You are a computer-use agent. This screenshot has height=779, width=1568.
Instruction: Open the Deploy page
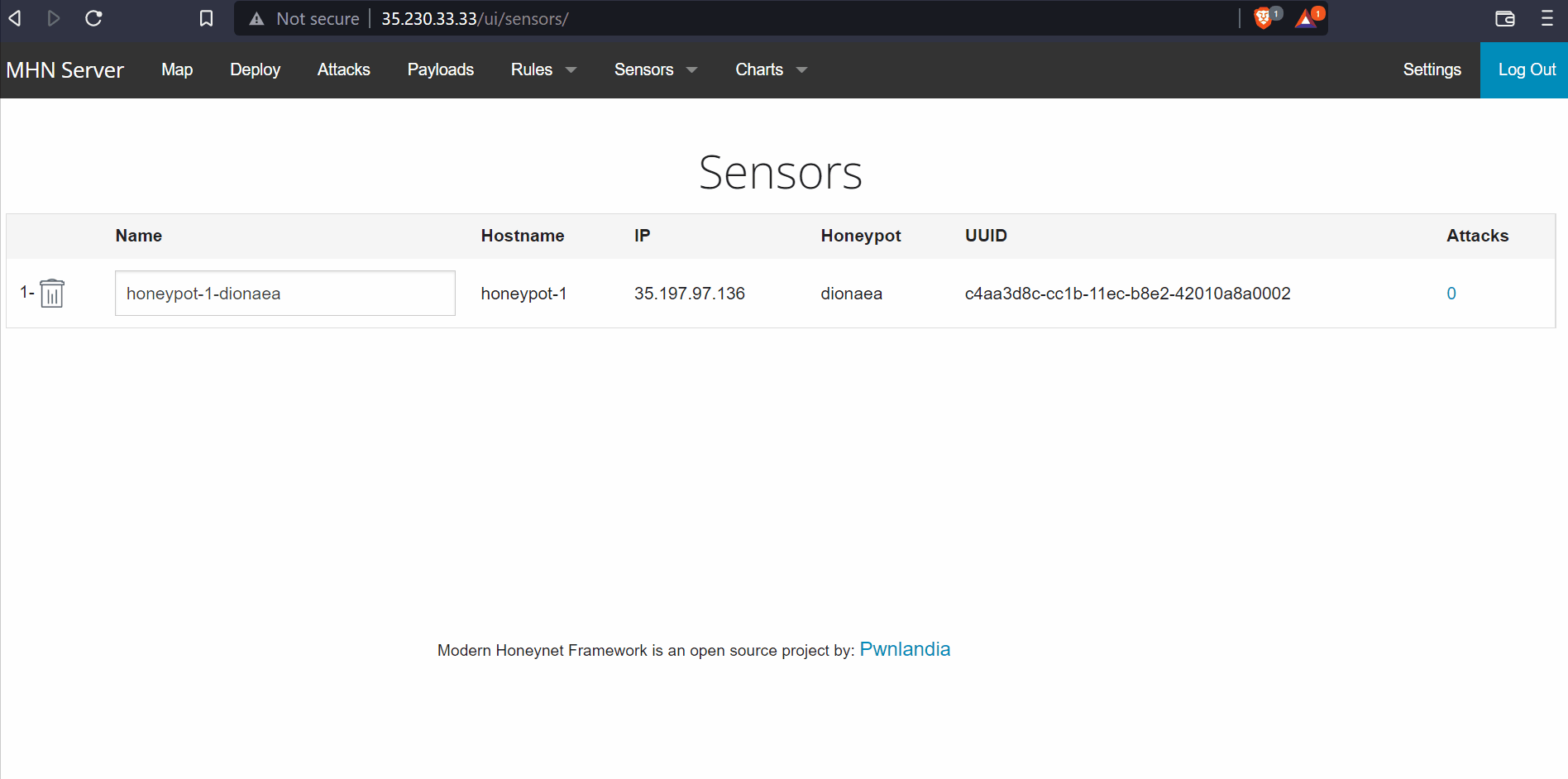(255, 69)
